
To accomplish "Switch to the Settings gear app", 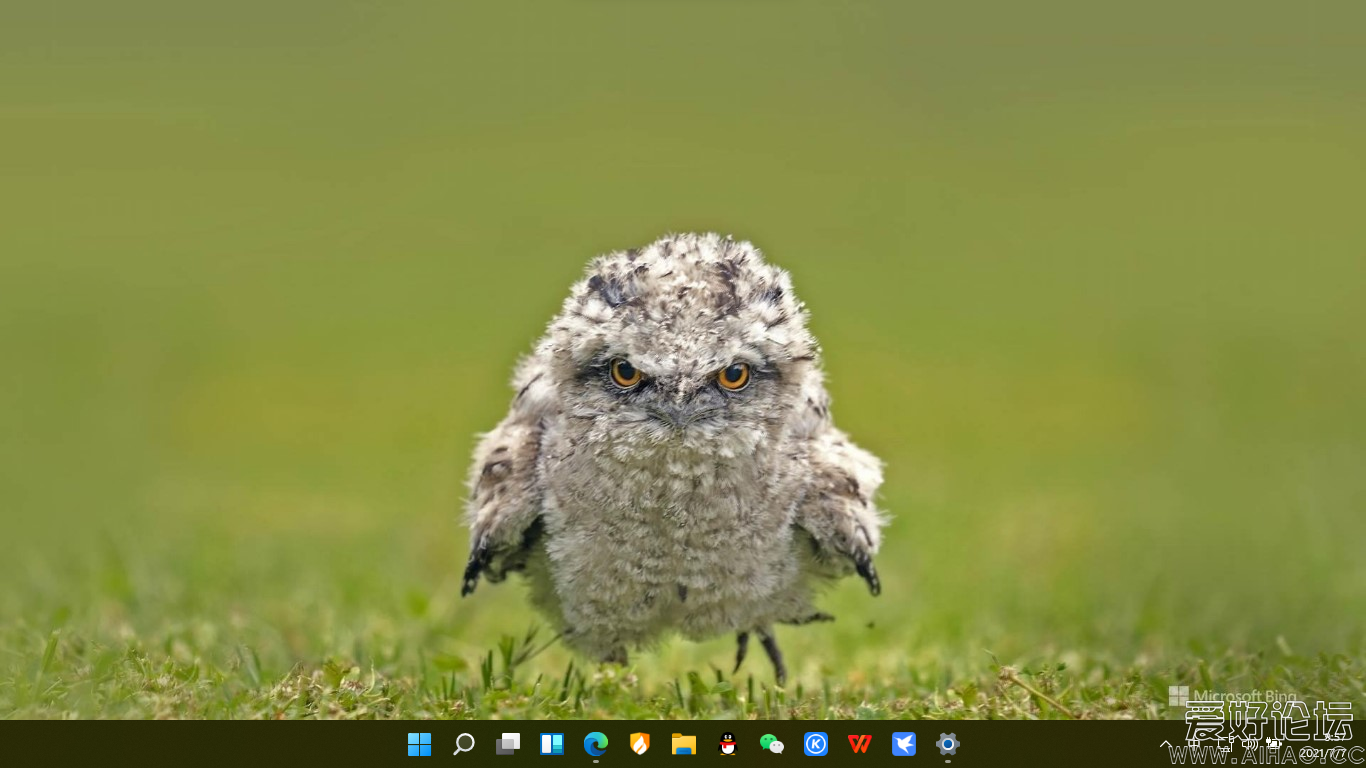I will click(948, 744).
